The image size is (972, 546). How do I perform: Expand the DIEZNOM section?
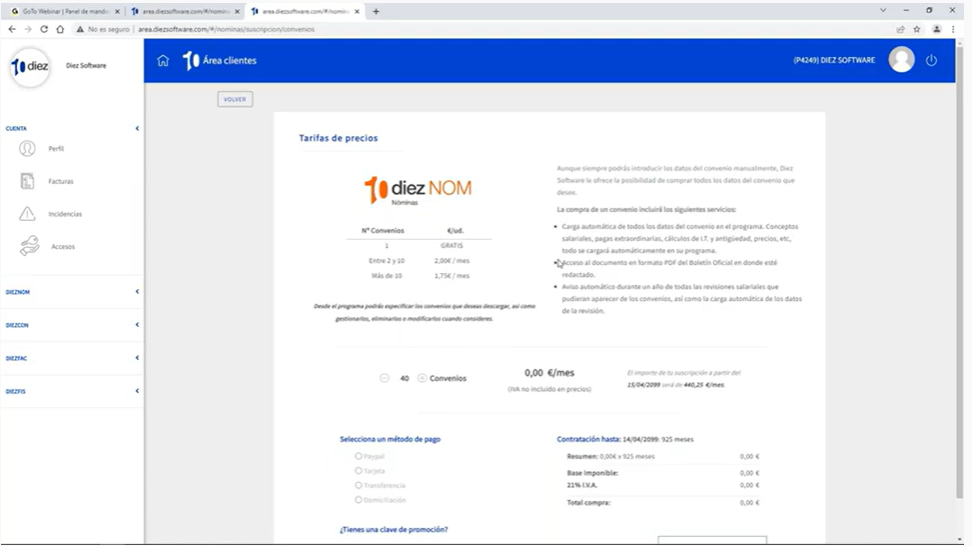[x=137, y=291]
